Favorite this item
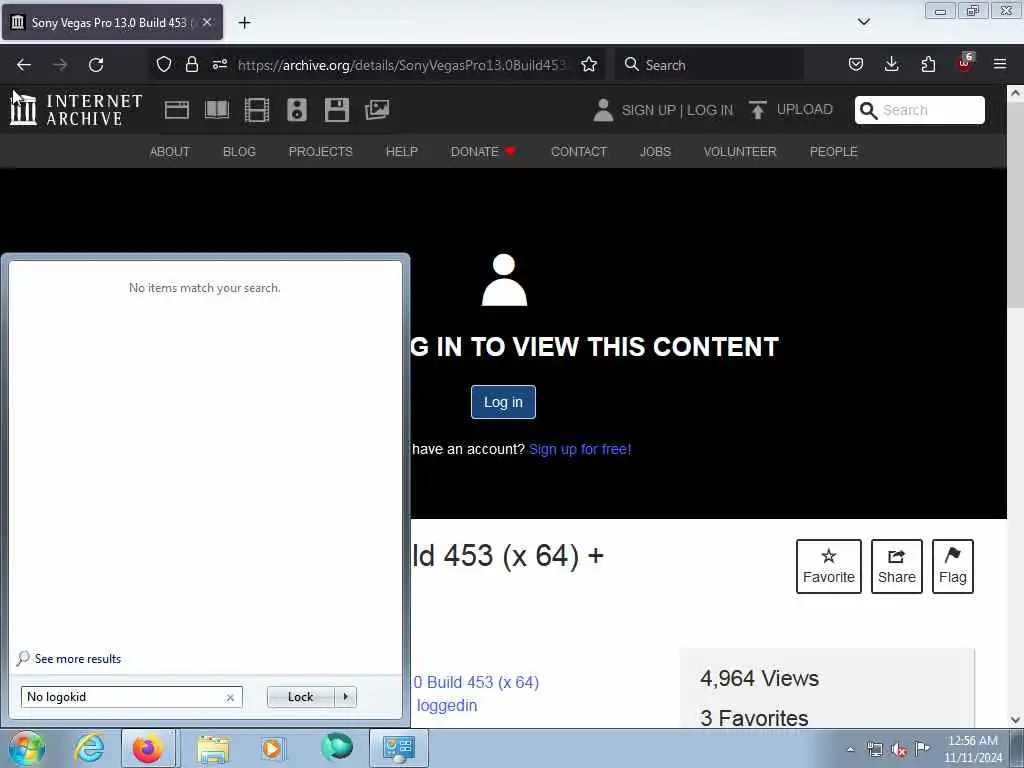 829,566
